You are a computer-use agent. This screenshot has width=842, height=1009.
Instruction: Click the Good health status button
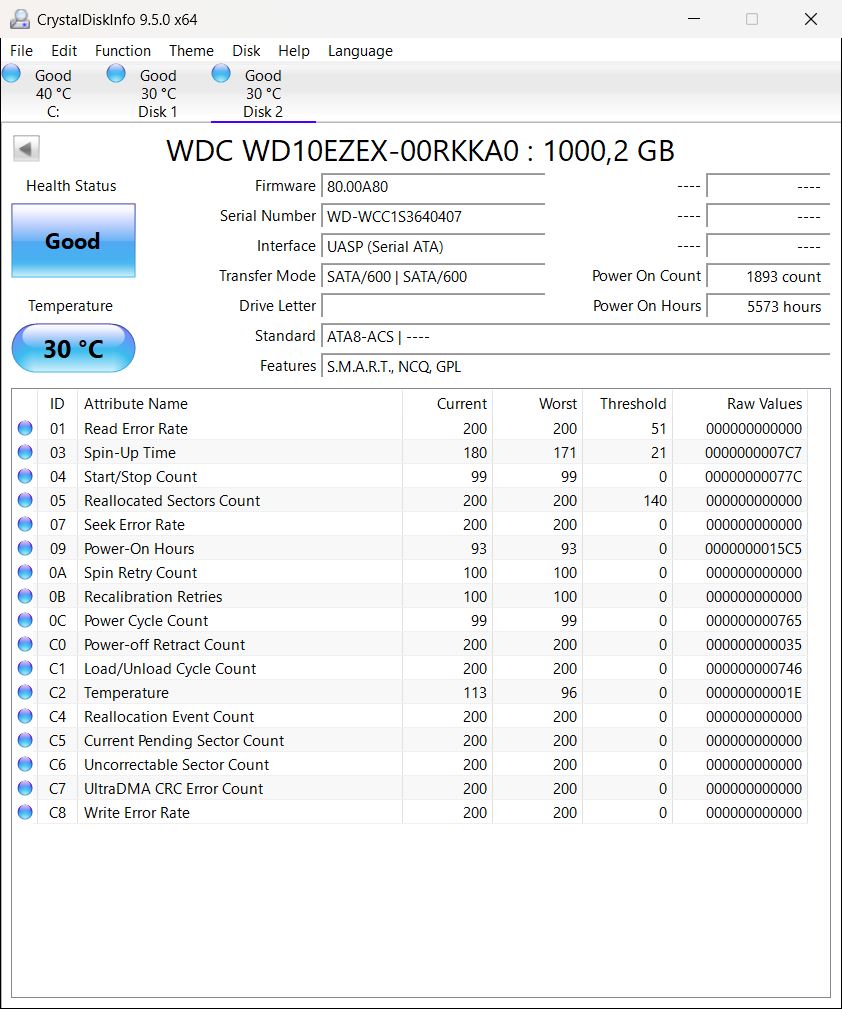point(73,240)
